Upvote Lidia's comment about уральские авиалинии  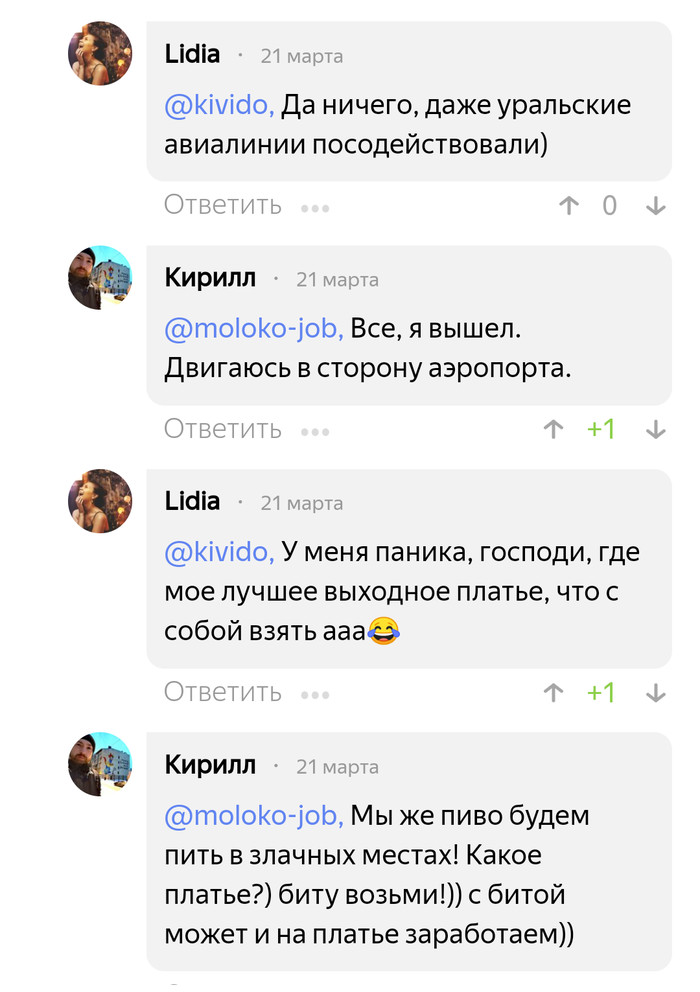click(x=568, y=206)
